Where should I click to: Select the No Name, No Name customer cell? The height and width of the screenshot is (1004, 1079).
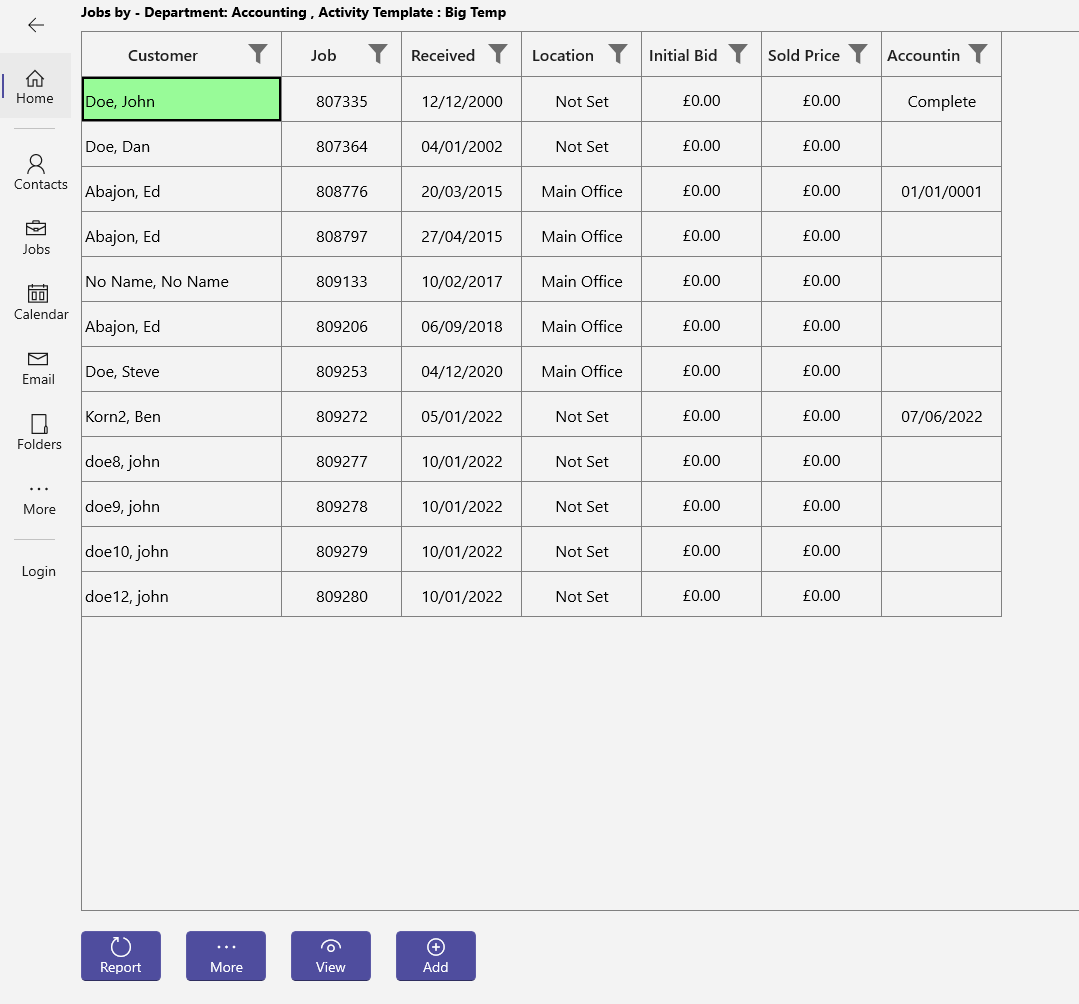click(182, 280)
